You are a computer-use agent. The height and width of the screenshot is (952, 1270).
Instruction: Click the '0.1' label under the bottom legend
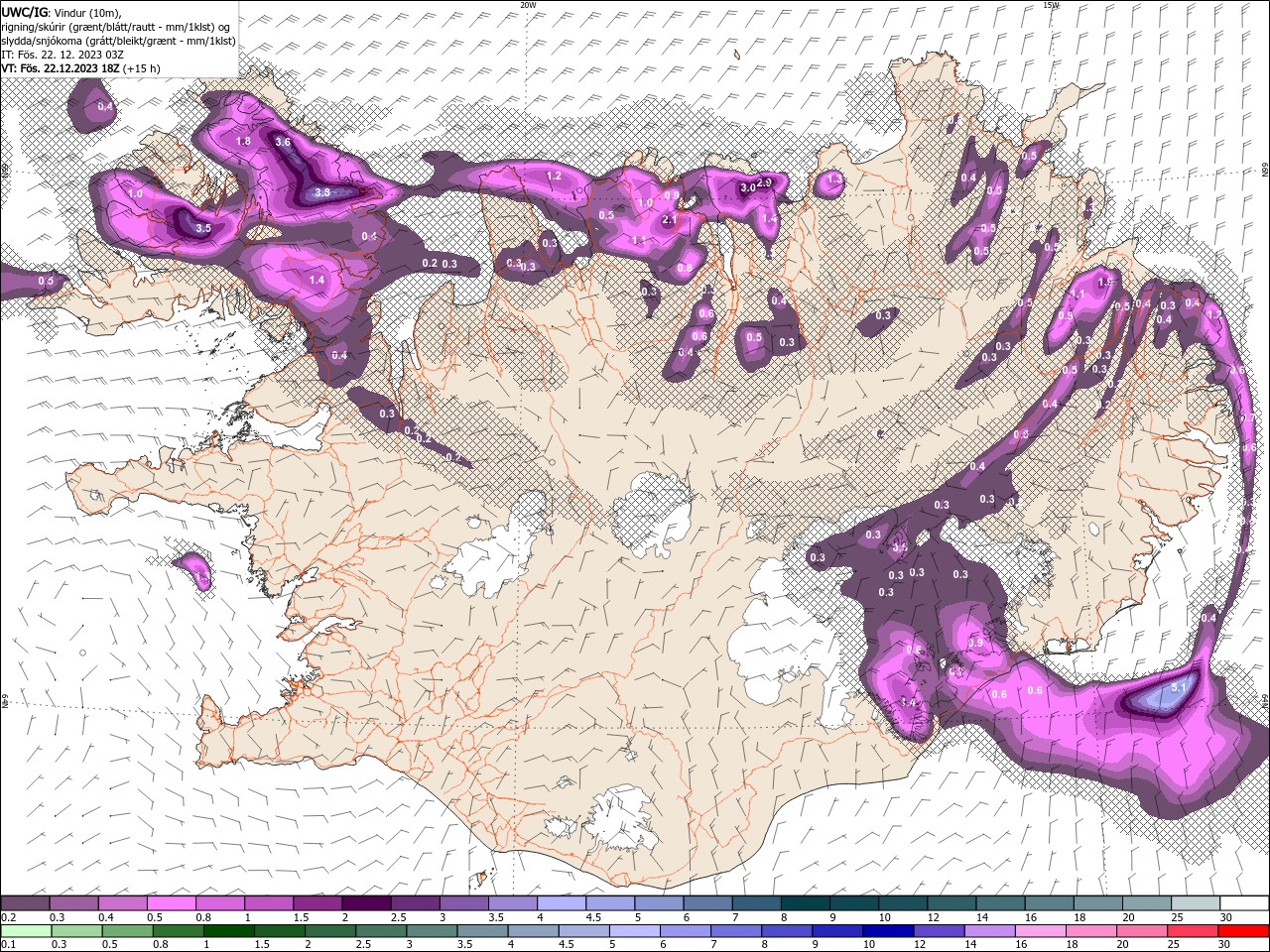[9, 945]
